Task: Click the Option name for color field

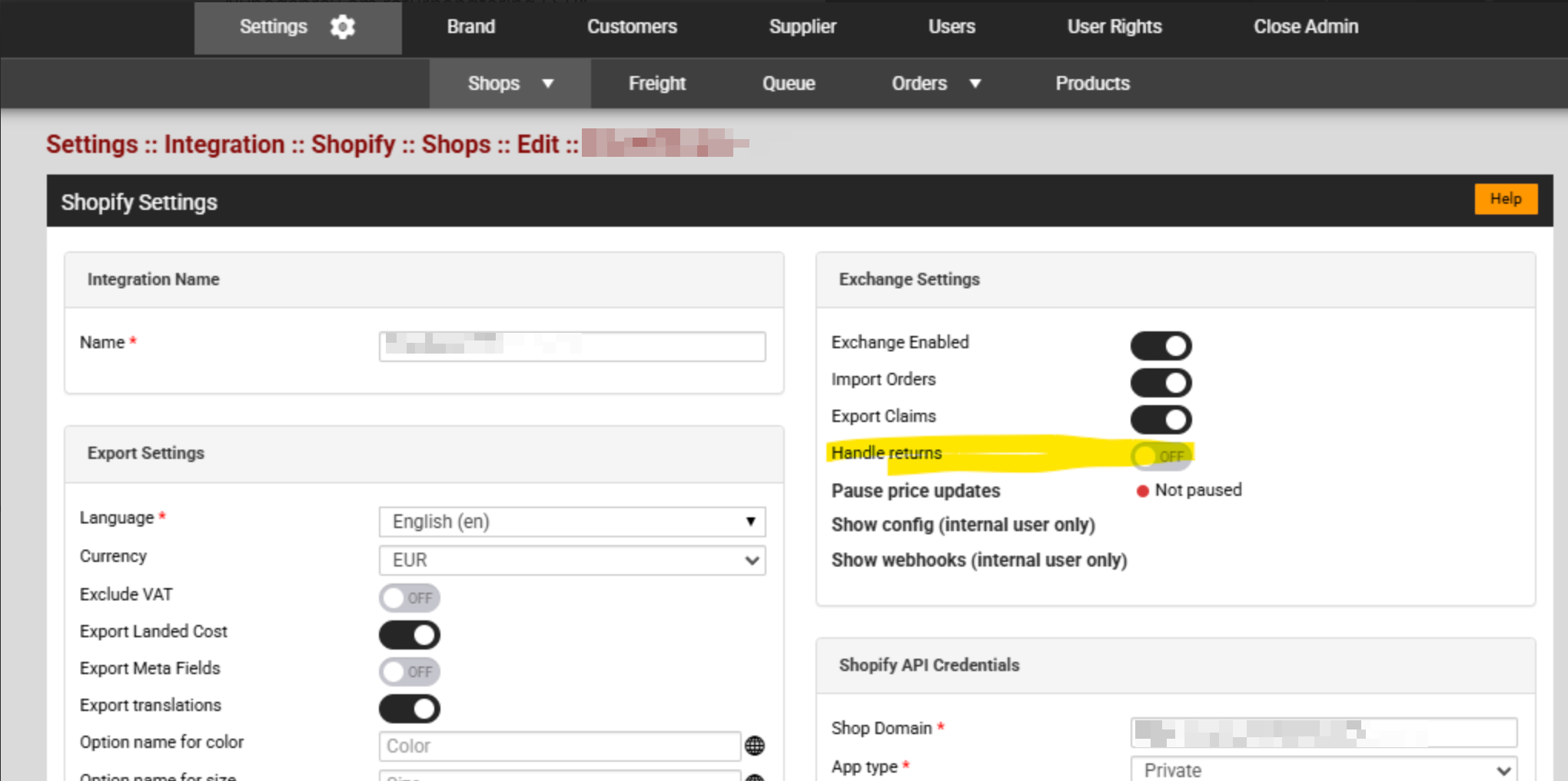Action: [560, 746]
